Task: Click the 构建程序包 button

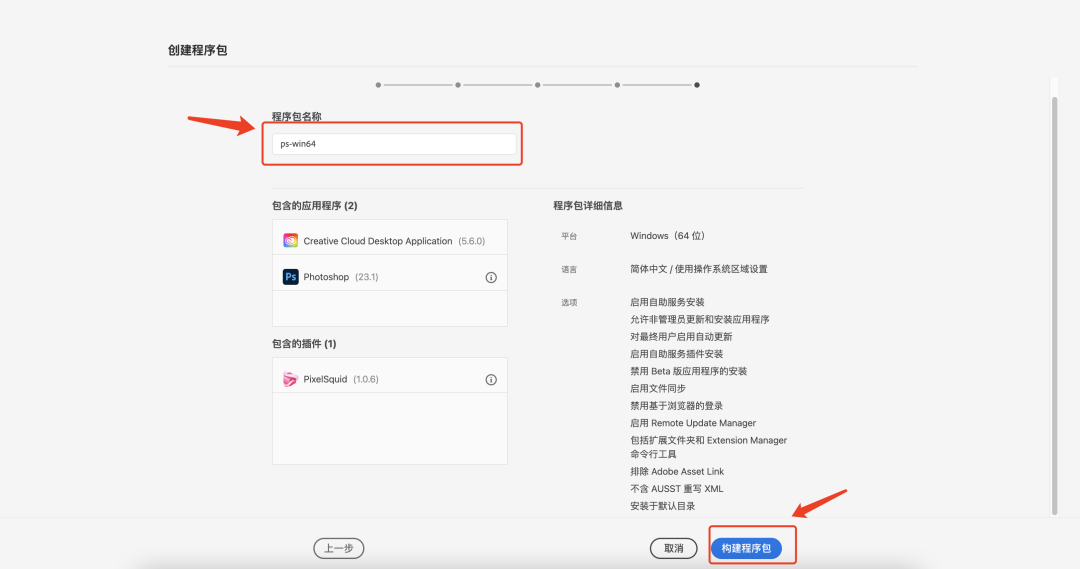Action: coord(746,548)
